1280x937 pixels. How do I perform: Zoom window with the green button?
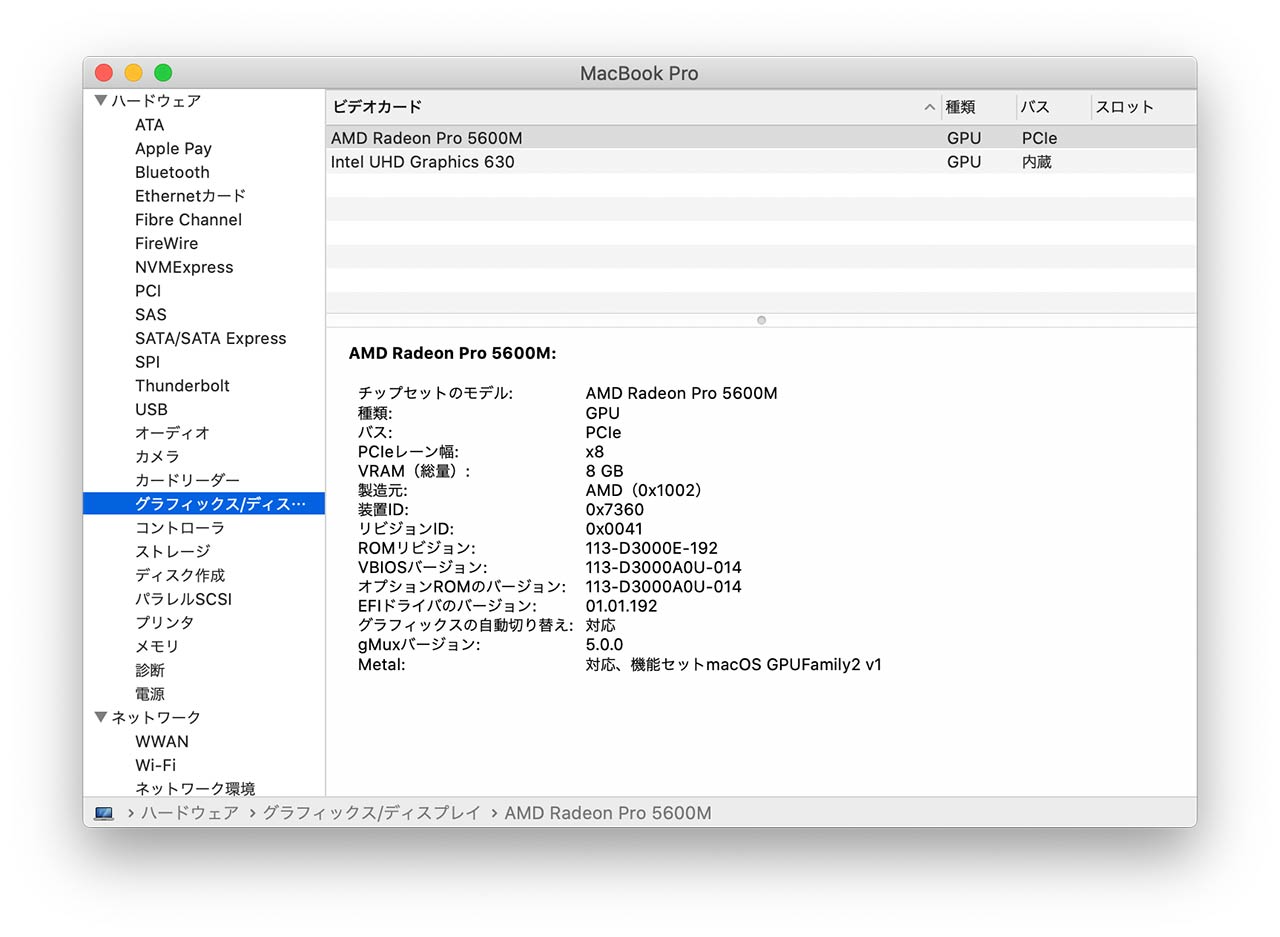[163, 73]
